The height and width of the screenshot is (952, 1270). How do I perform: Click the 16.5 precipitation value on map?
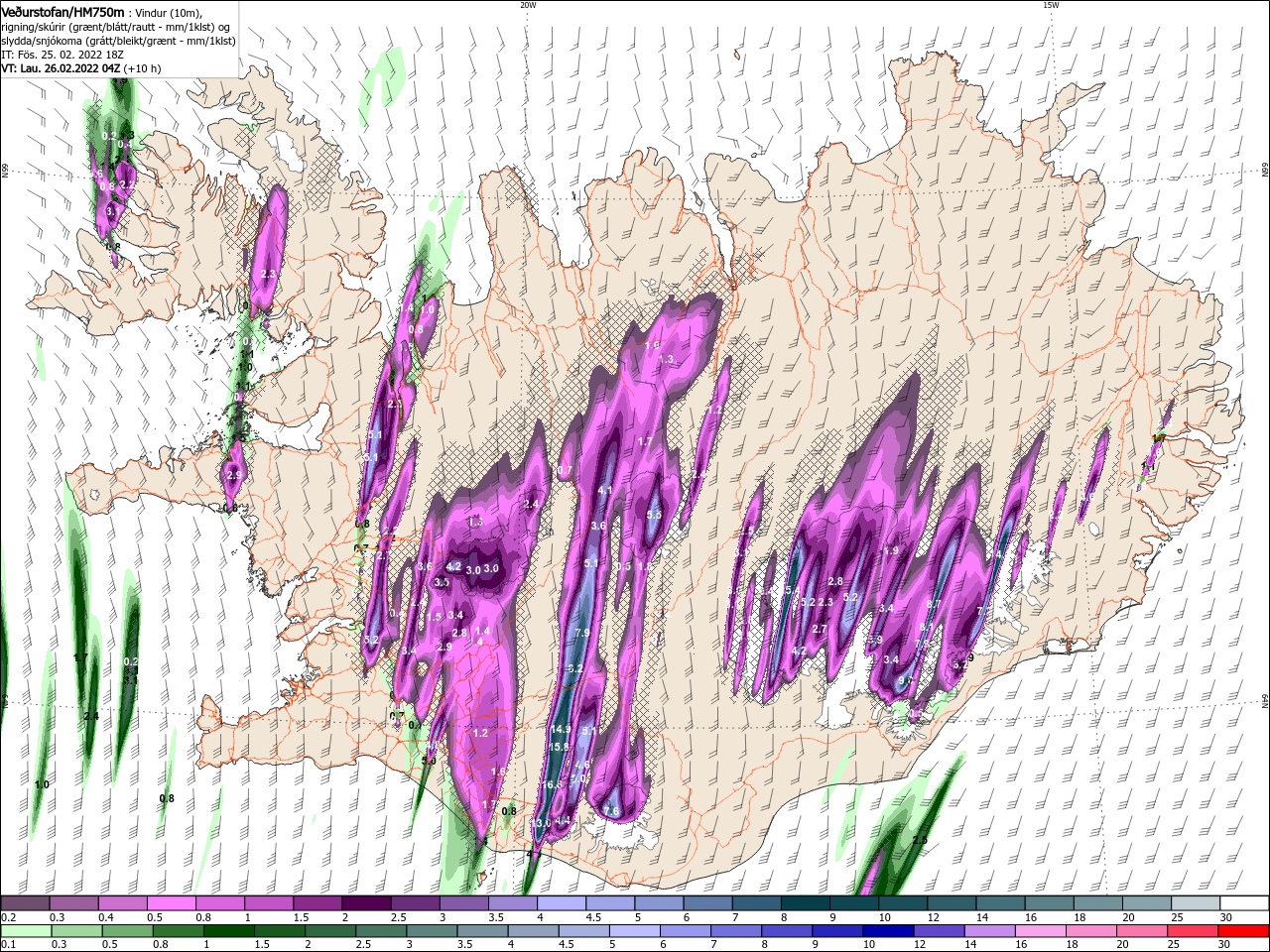(553, 784)
